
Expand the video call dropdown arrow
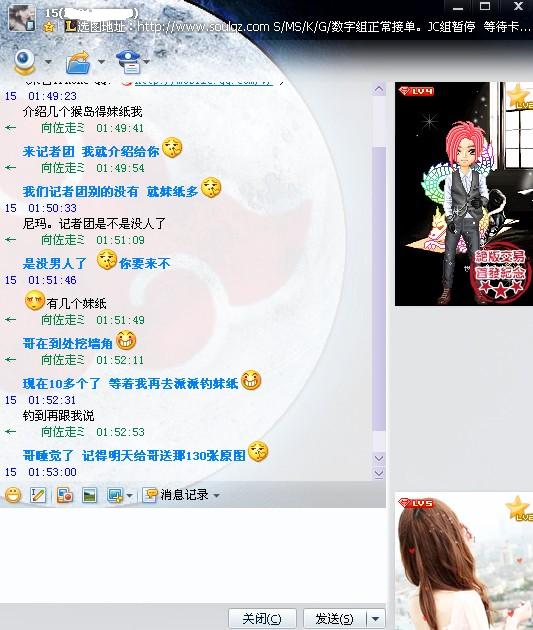(48, 62)
